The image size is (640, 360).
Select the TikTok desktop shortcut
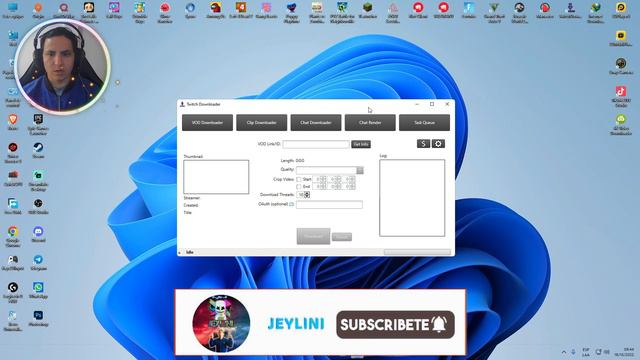621,96
